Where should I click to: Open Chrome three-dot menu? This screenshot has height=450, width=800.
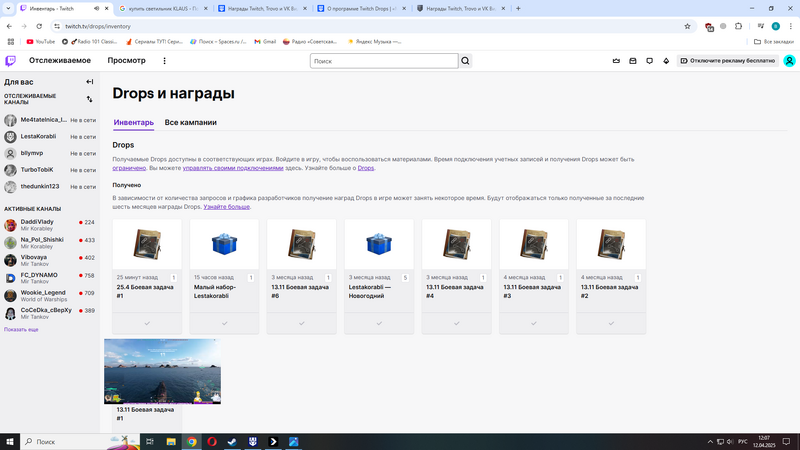point(791,26)
